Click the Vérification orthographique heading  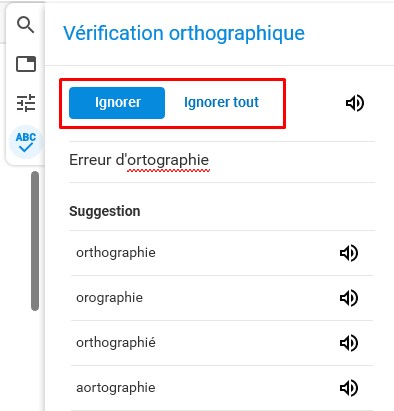click(184, 34)
